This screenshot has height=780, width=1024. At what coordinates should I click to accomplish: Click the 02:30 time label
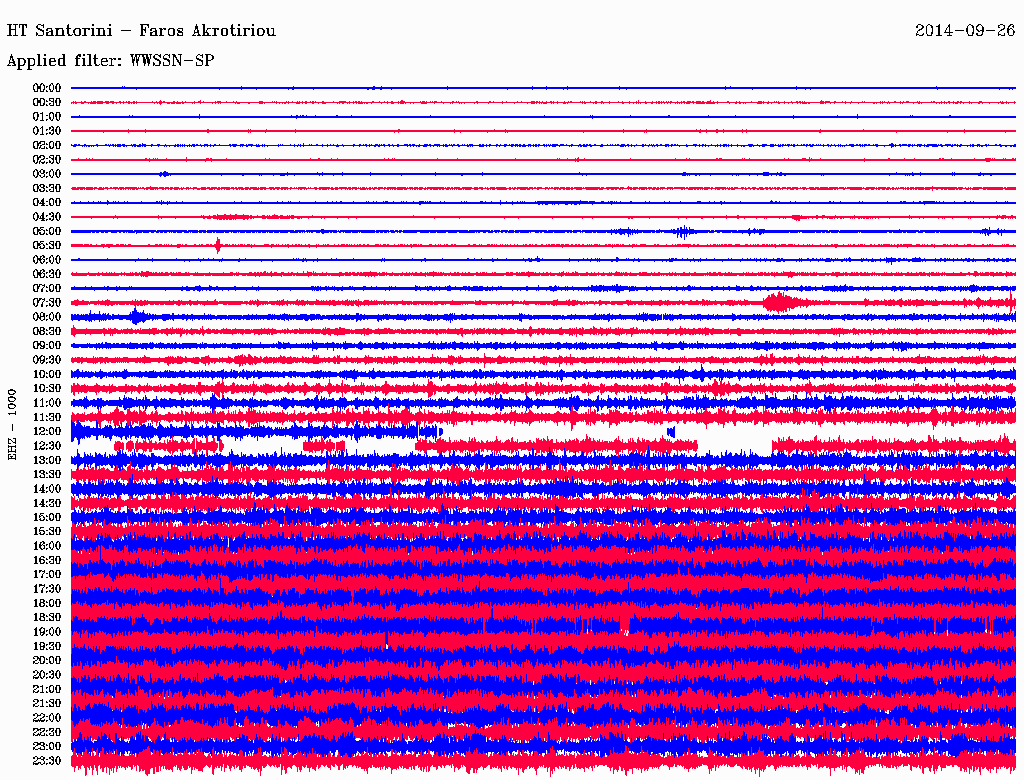pyautogui.click(x=46, y=159)
